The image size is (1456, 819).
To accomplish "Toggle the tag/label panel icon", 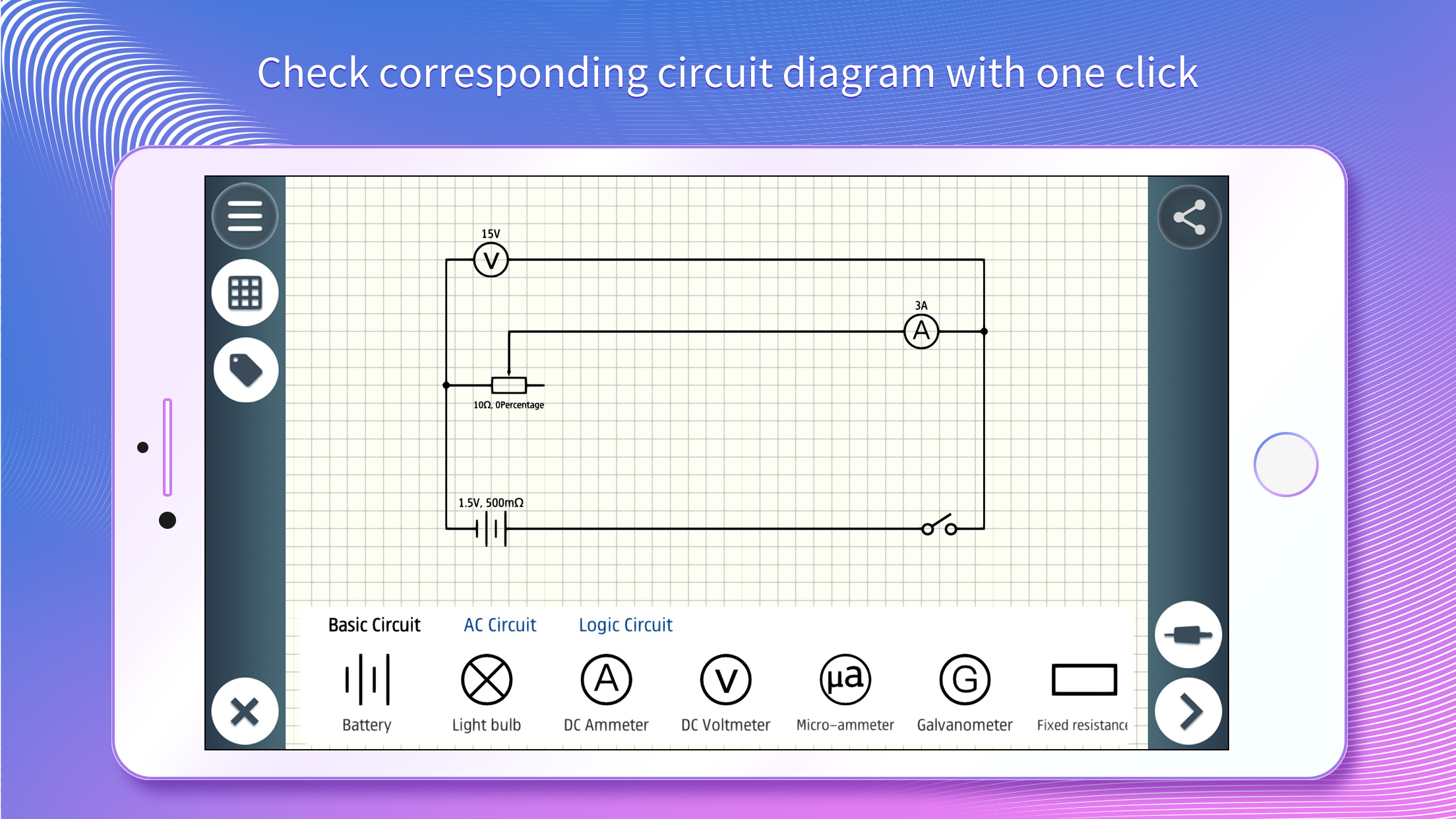I will click(x=246, y=370).
